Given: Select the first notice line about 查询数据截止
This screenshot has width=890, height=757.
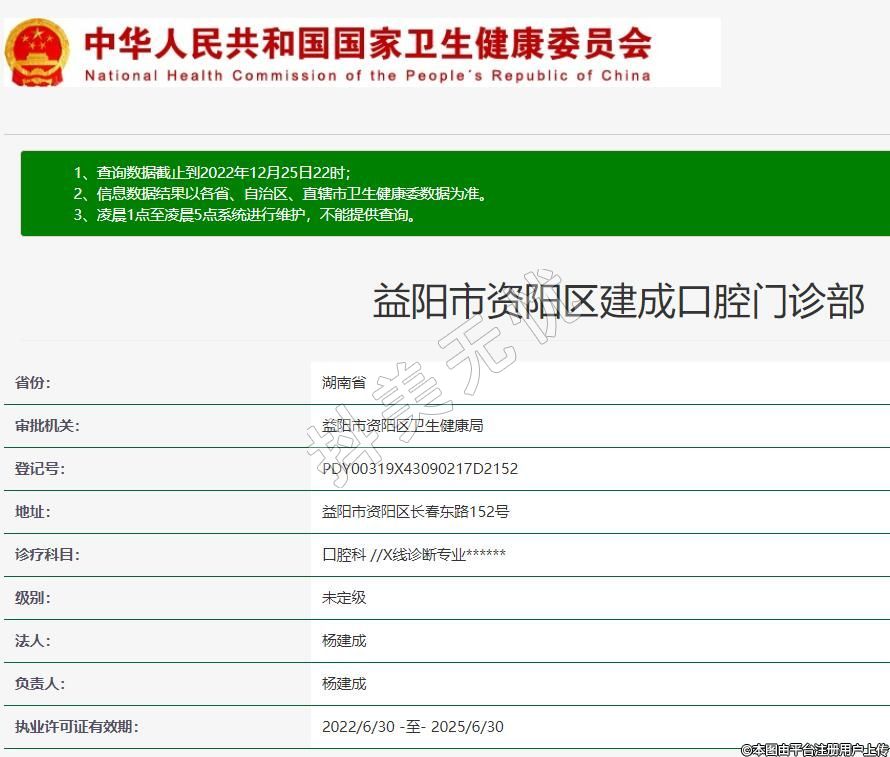Looking at the screenshot, I should click(212, 172).
